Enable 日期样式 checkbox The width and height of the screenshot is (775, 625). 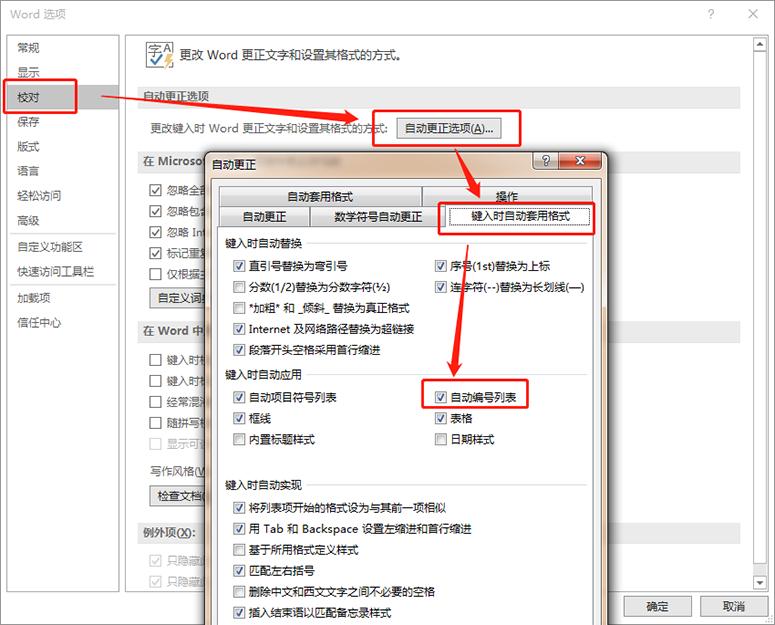441,439
